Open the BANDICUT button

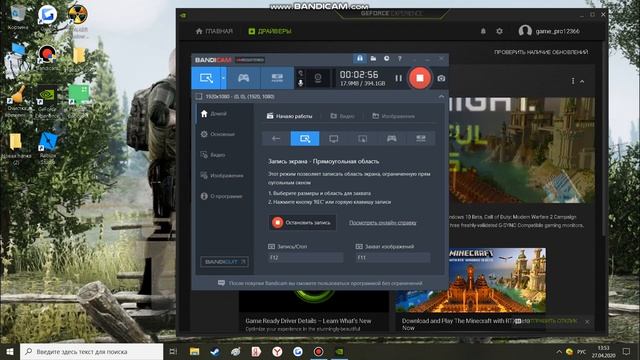(x=224, y=262)
